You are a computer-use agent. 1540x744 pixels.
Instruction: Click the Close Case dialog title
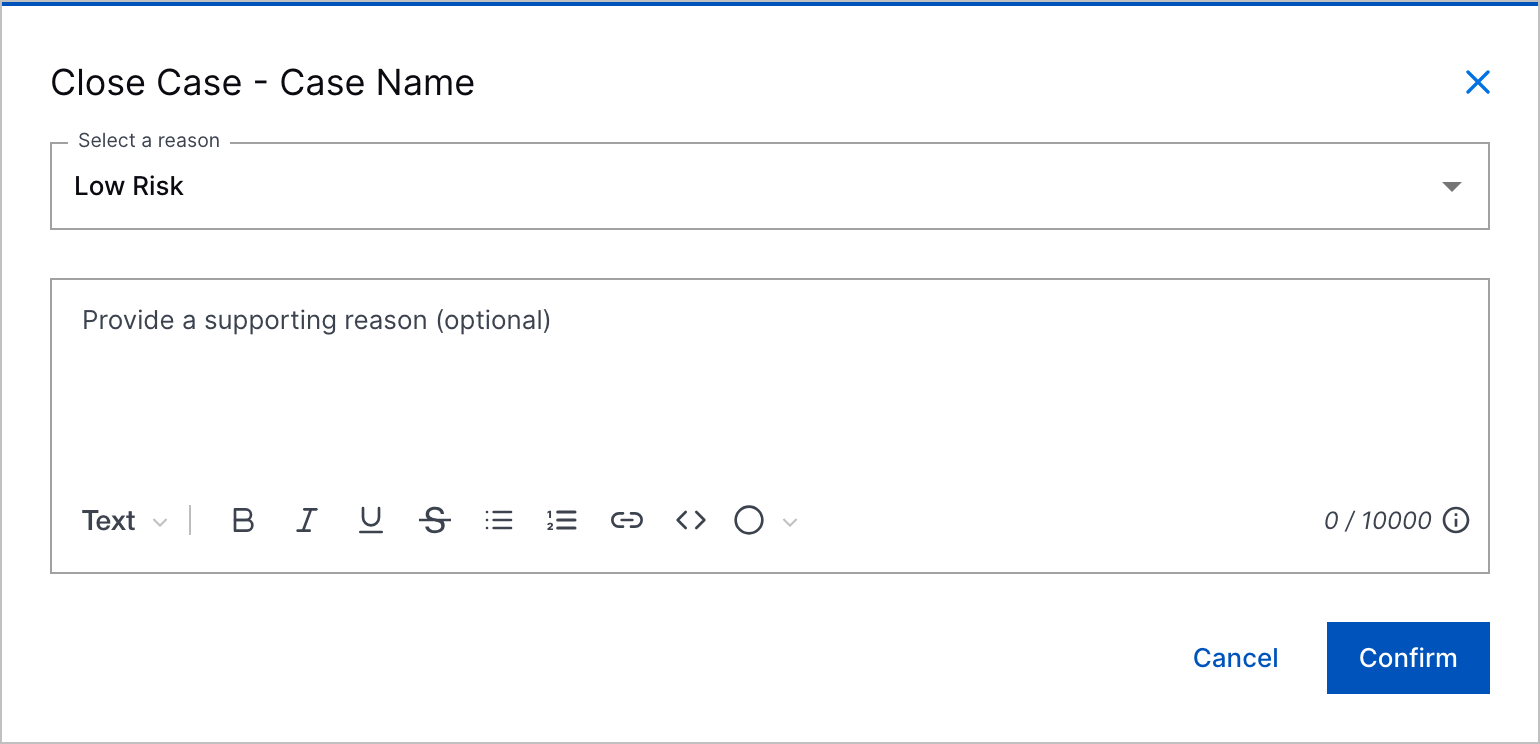pos(263,82)
